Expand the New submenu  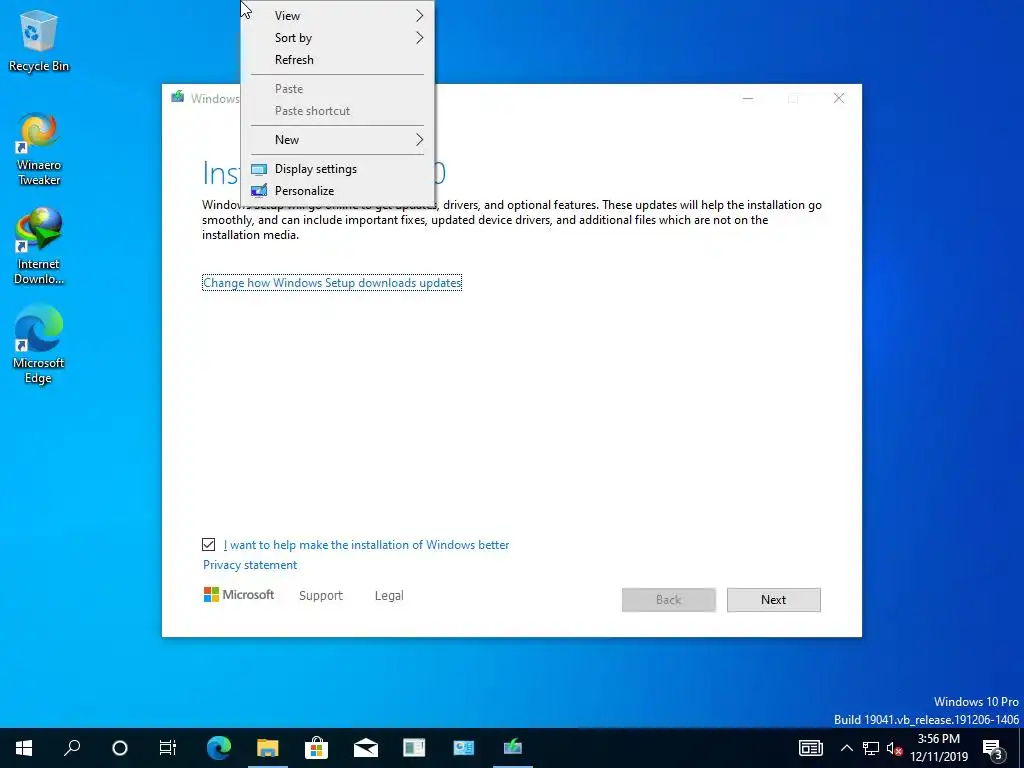pos(338,140)
